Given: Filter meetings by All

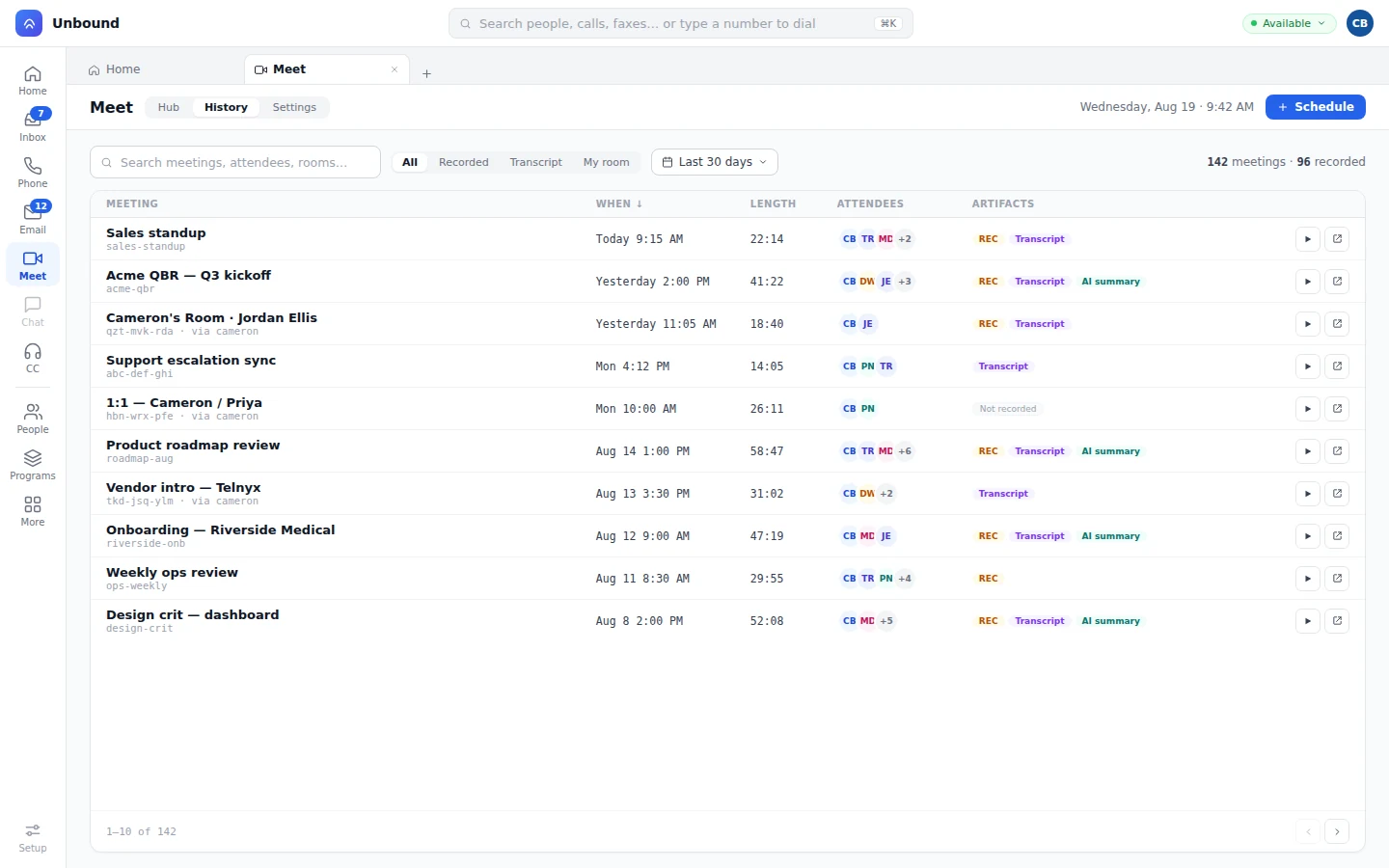Looking at the screenshot, I should 410,162.
